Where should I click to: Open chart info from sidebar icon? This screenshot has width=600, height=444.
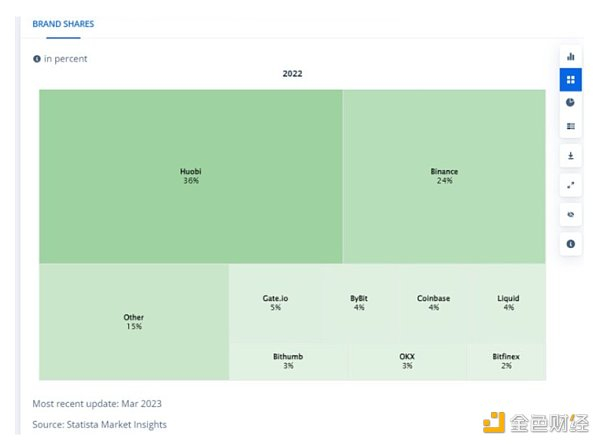tap(571, 243)
